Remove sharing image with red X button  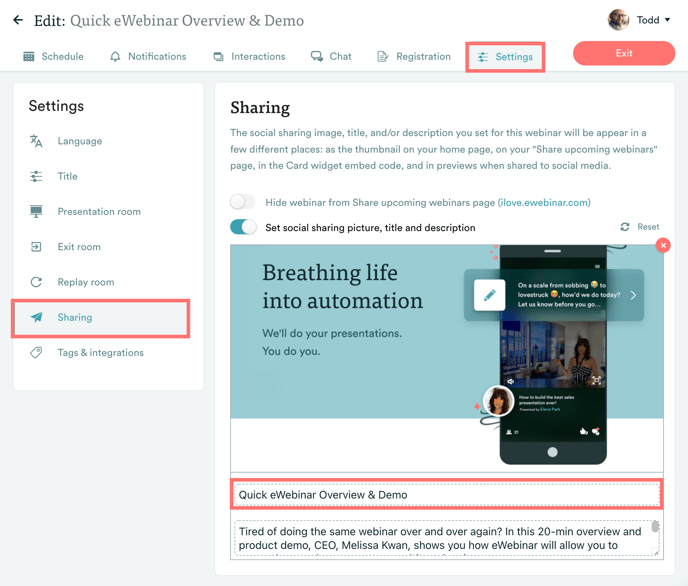click(663, 245)
